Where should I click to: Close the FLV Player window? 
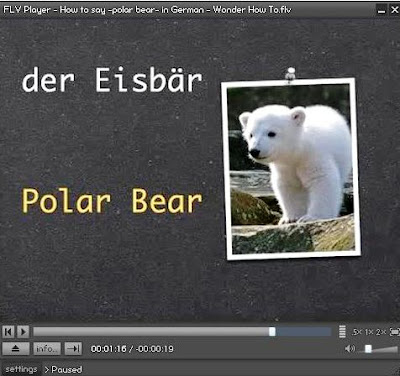(395, 10)
